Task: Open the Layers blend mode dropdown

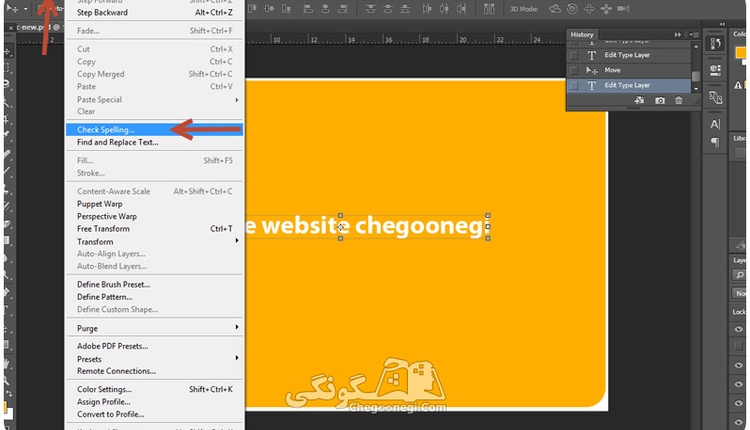Action: click(739, 293)
